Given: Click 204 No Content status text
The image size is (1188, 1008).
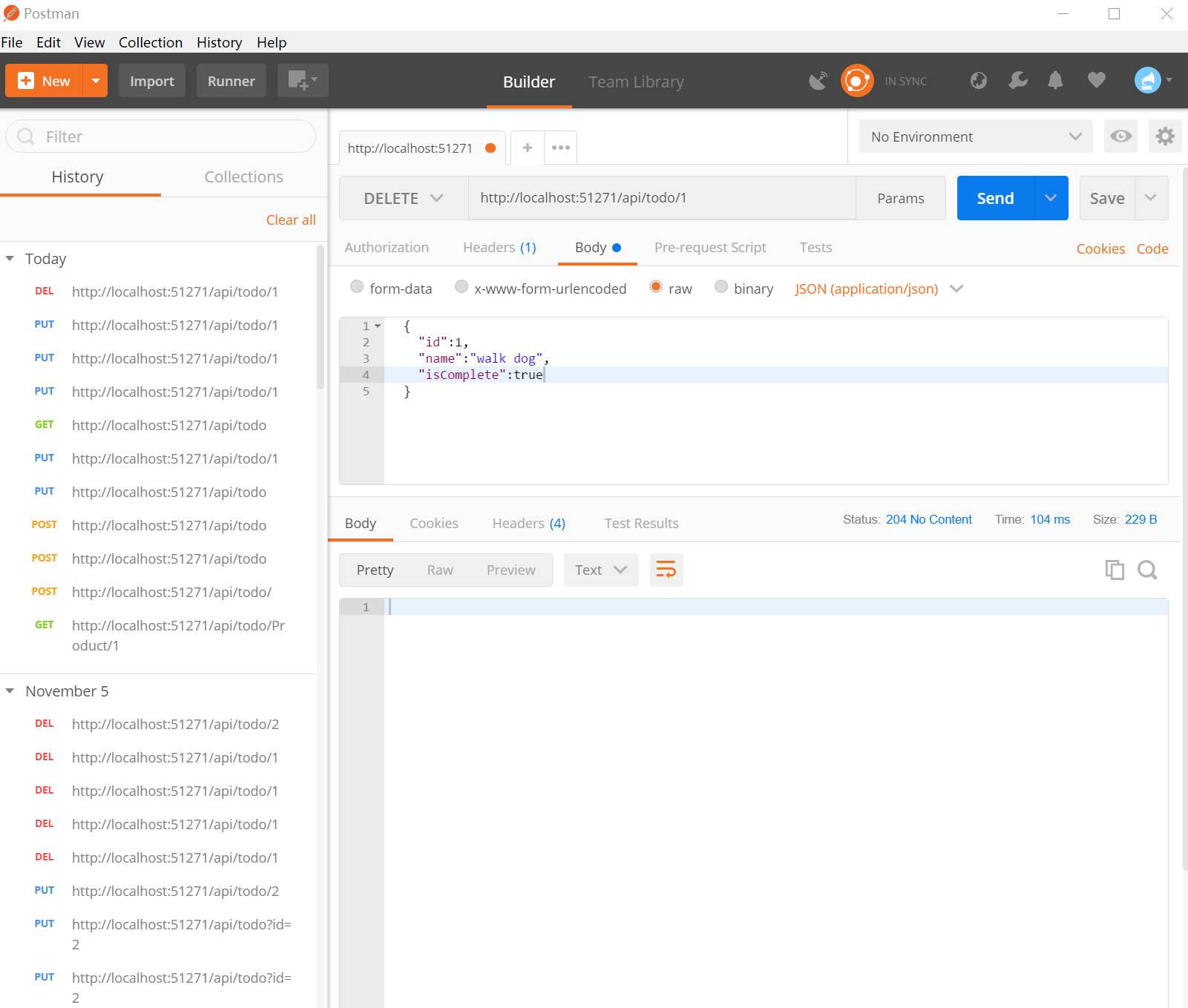Looking at the screenshot, I should (x=928, y=519).
